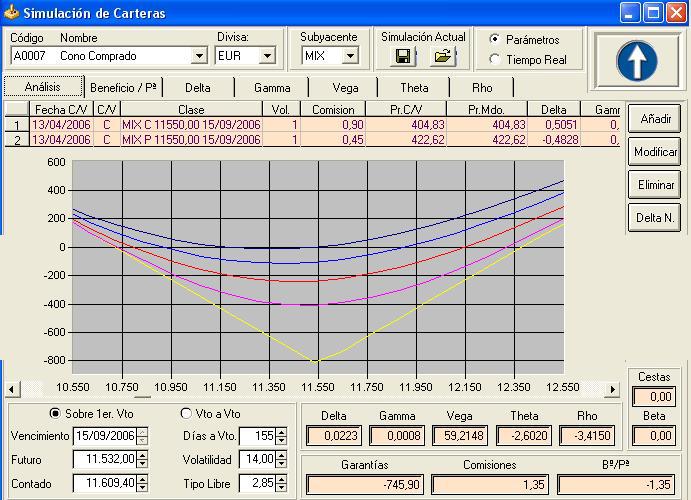Click the Futuro 11.532,00 field
691x500 pixels.
[x=105, y=459]
